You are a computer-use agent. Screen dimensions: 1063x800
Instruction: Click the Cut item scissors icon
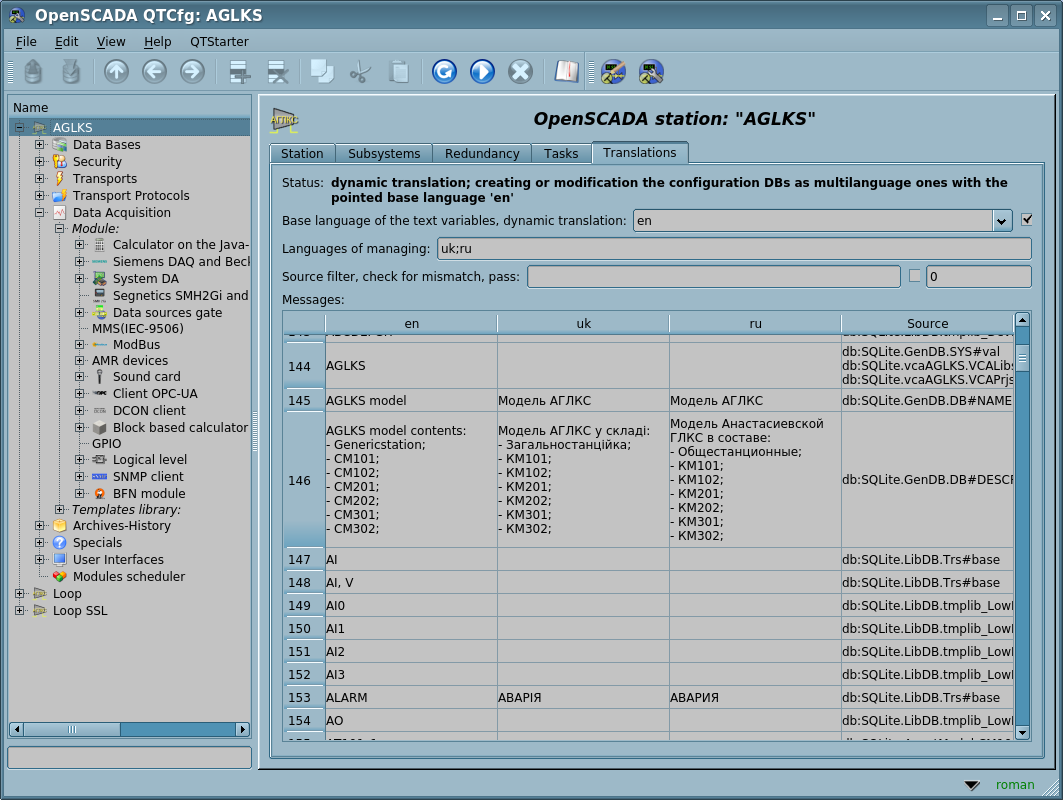361,71
